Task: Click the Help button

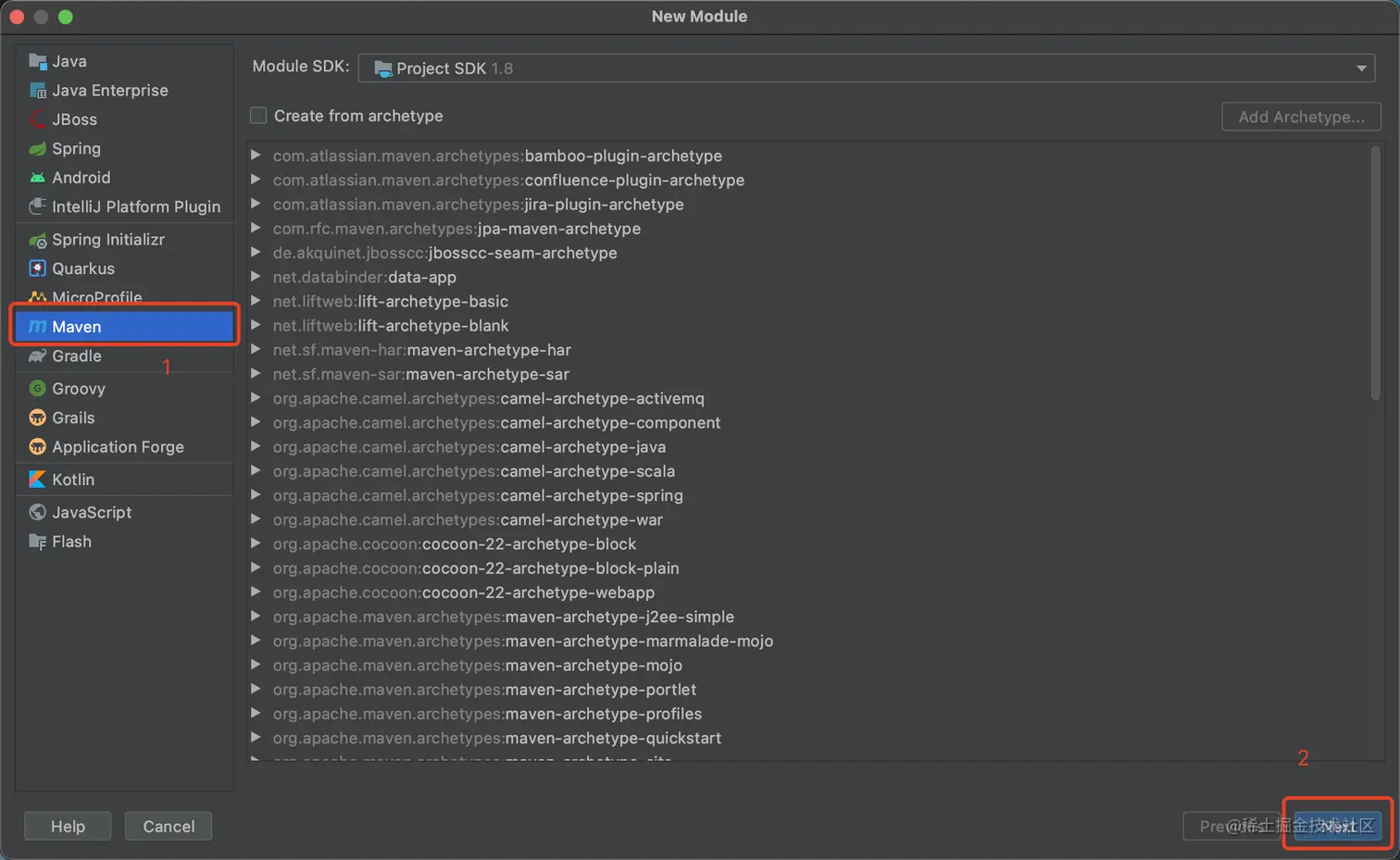Action: [68, 827]
